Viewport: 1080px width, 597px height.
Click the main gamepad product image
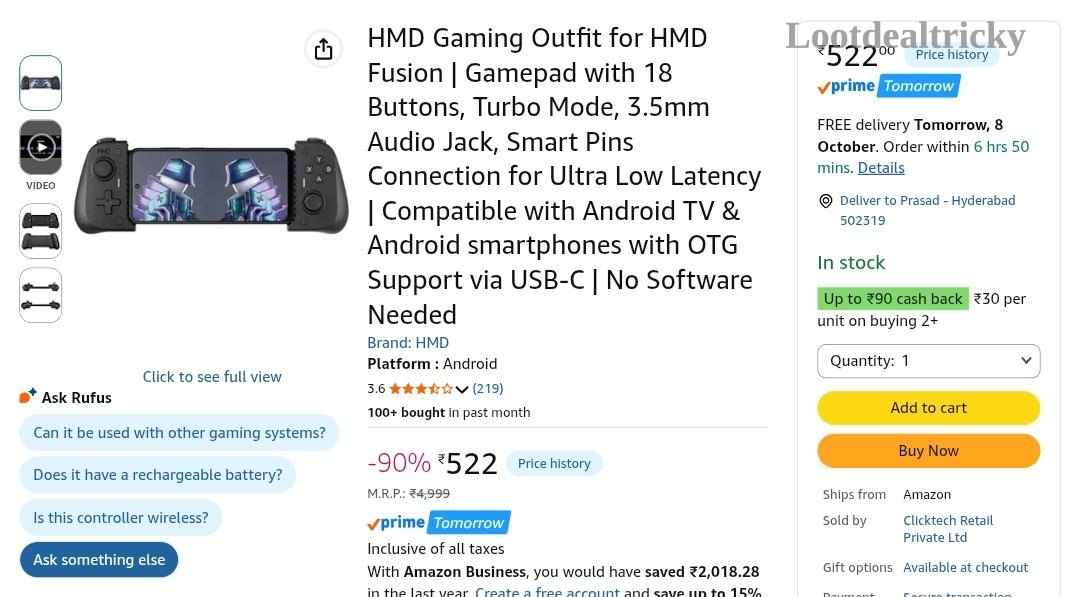point(211,185)
